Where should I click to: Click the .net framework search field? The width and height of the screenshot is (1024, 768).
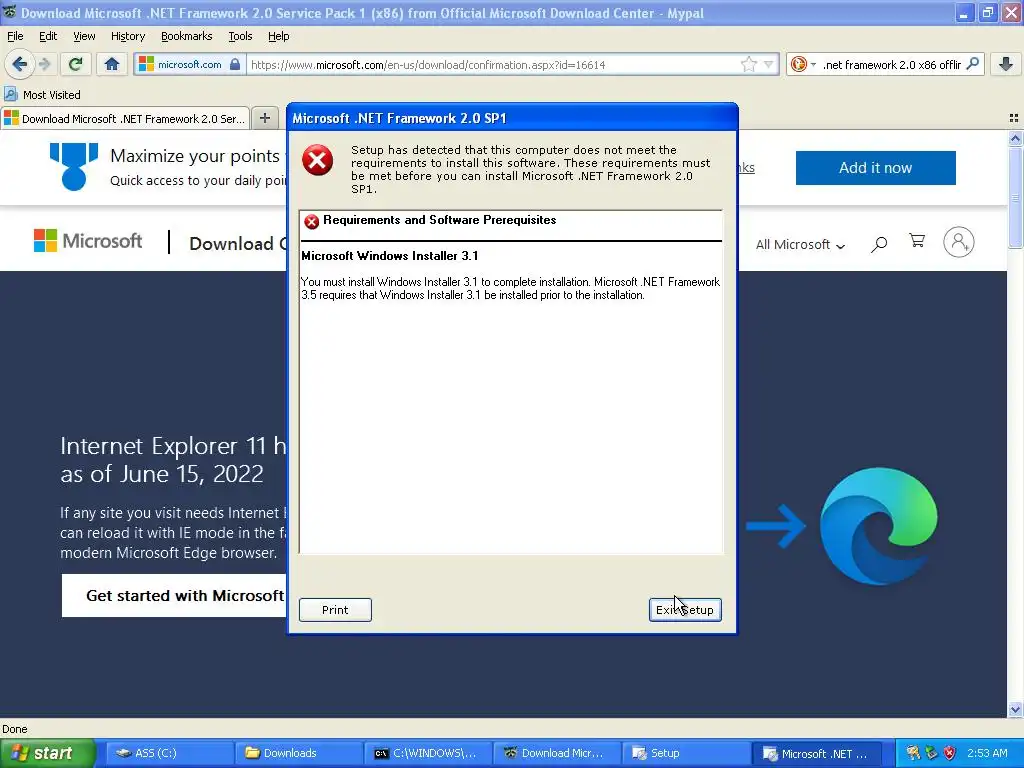(x=891, y=65)
